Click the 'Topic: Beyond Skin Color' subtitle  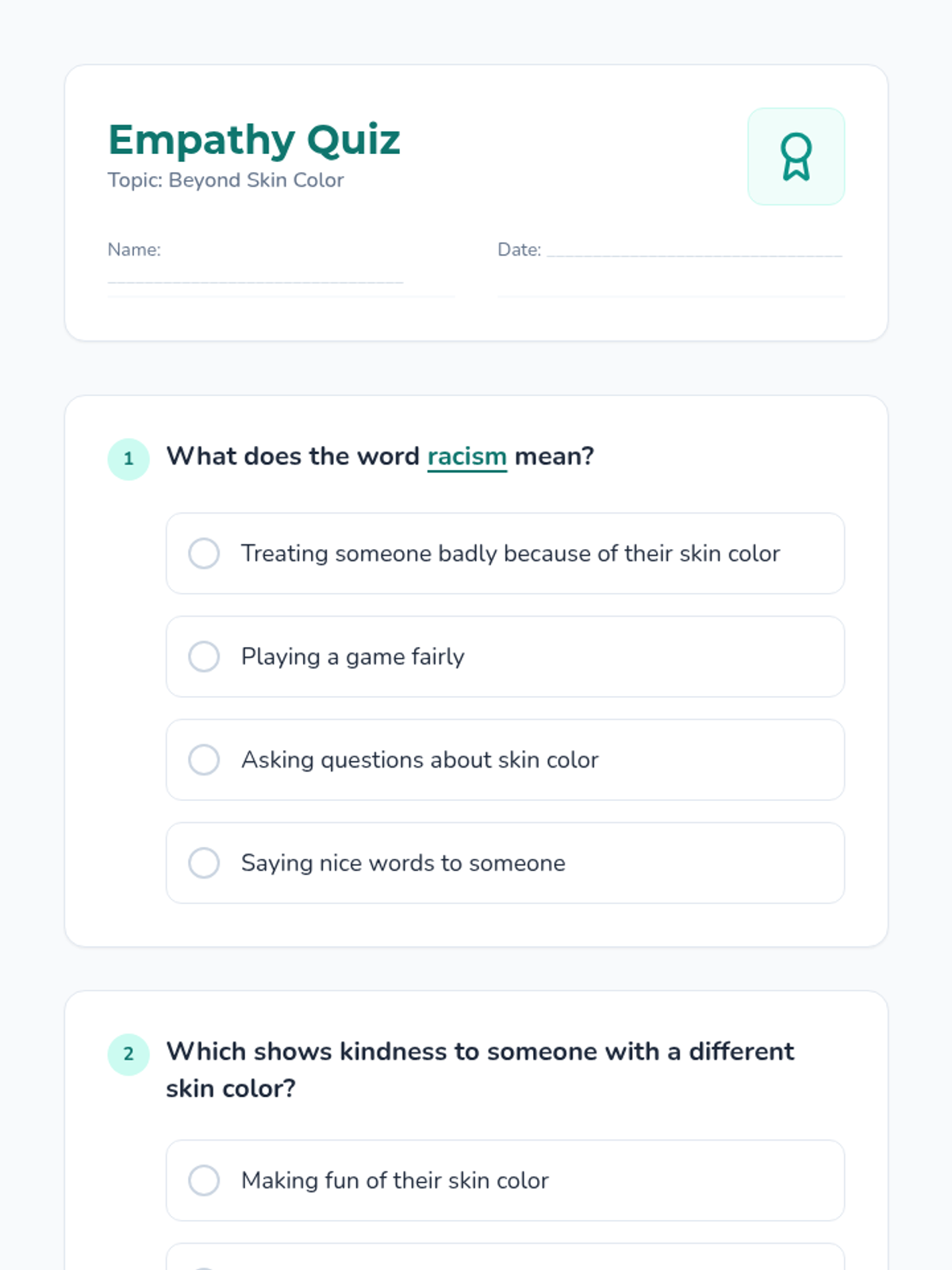click(226, 180)
